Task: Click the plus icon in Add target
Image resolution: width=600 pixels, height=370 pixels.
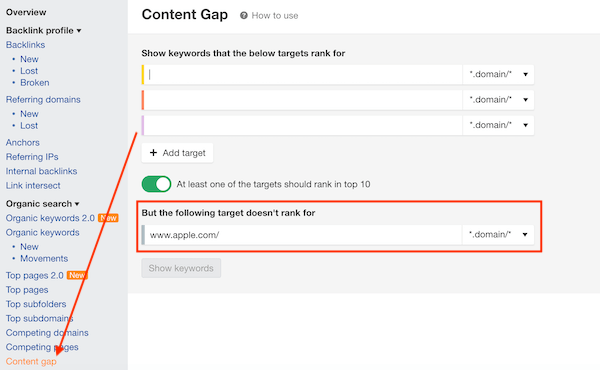Action: pyautogui.click(x=153, y=153)
